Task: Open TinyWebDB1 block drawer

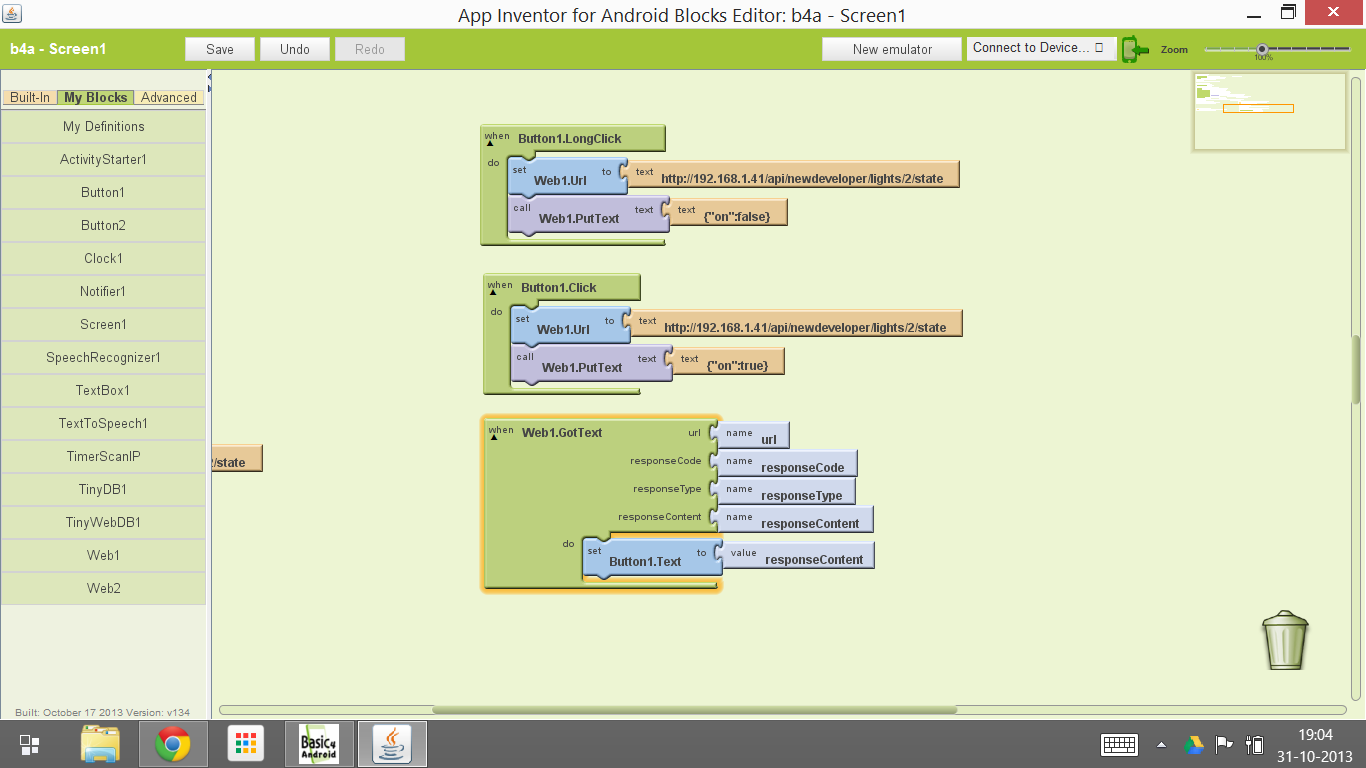Action: click(103, 523)
